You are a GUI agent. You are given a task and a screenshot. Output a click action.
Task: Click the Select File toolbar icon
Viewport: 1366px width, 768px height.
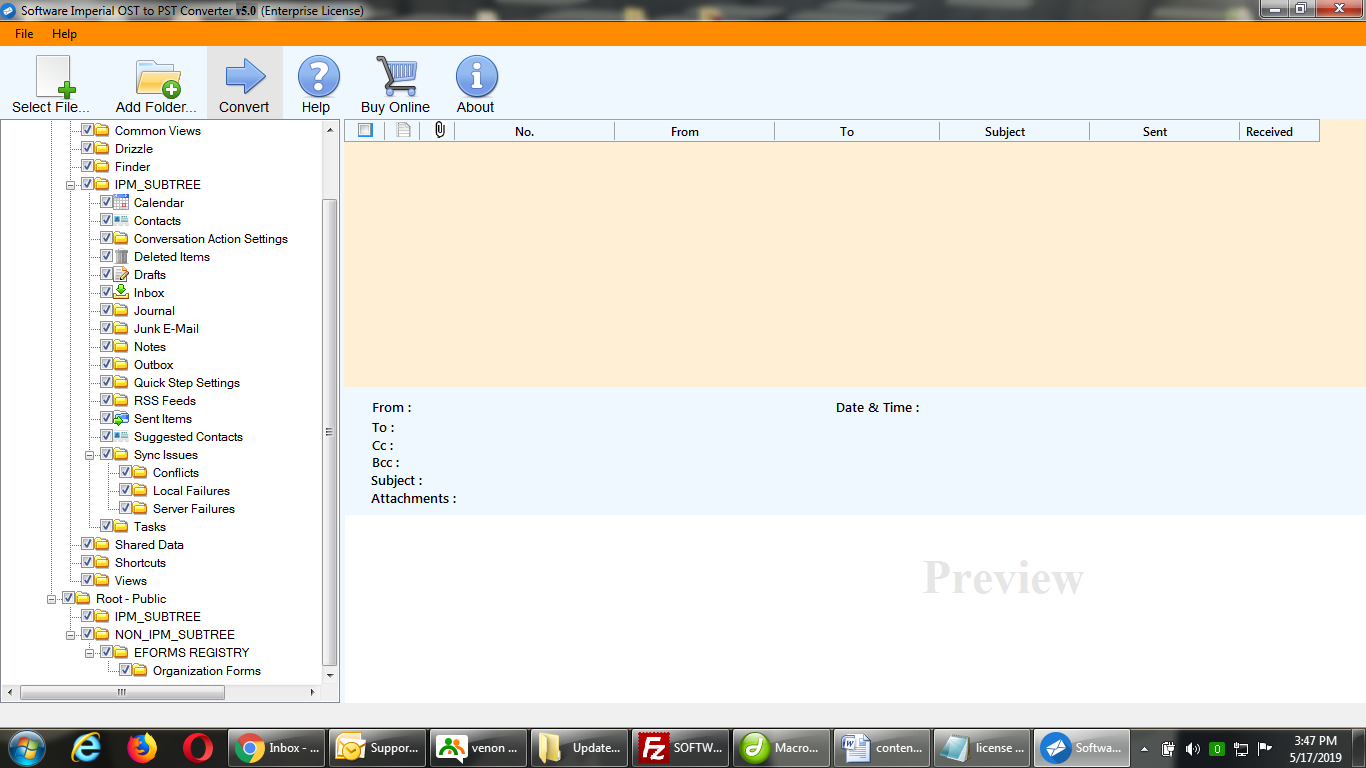(55, 76)
